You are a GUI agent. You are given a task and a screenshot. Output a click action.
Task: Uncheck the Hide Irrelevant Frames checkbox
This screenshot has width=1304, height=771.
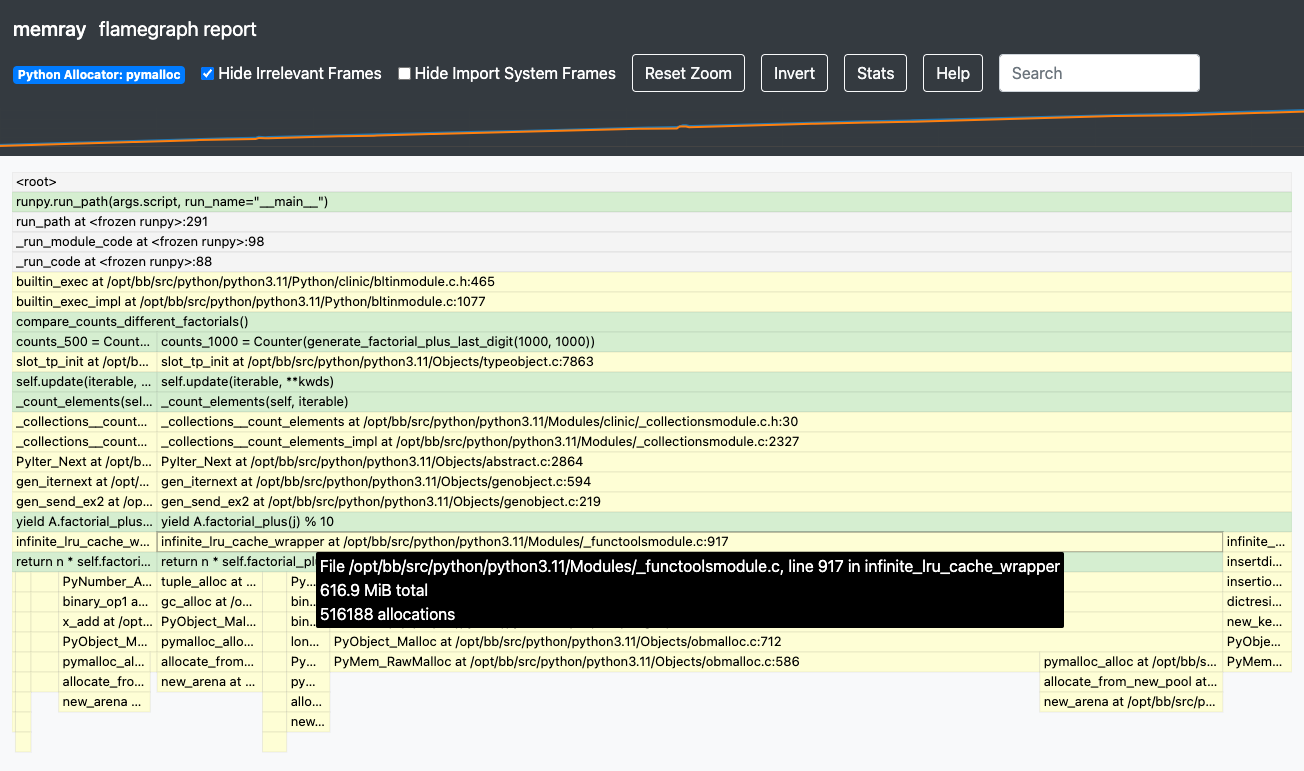(x=208, y=74)
